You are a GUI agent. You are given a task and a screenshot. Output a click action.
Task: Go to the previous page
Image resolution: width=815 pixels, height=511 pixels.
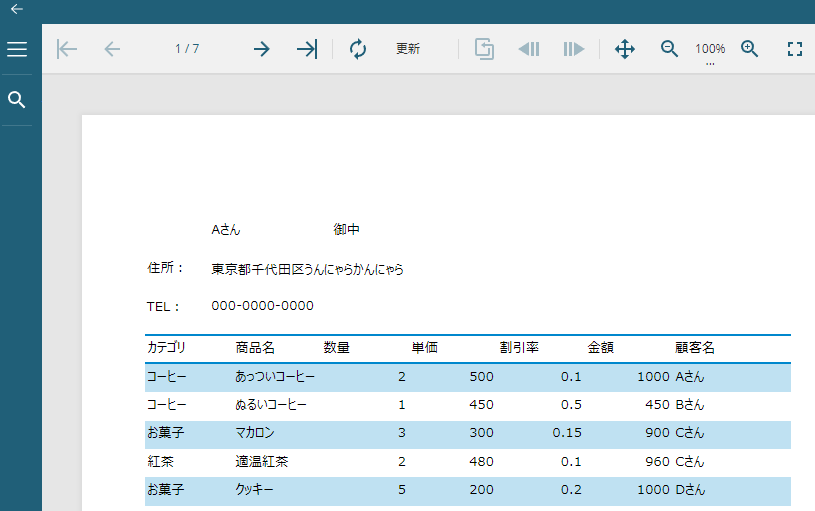click(112, 49)
